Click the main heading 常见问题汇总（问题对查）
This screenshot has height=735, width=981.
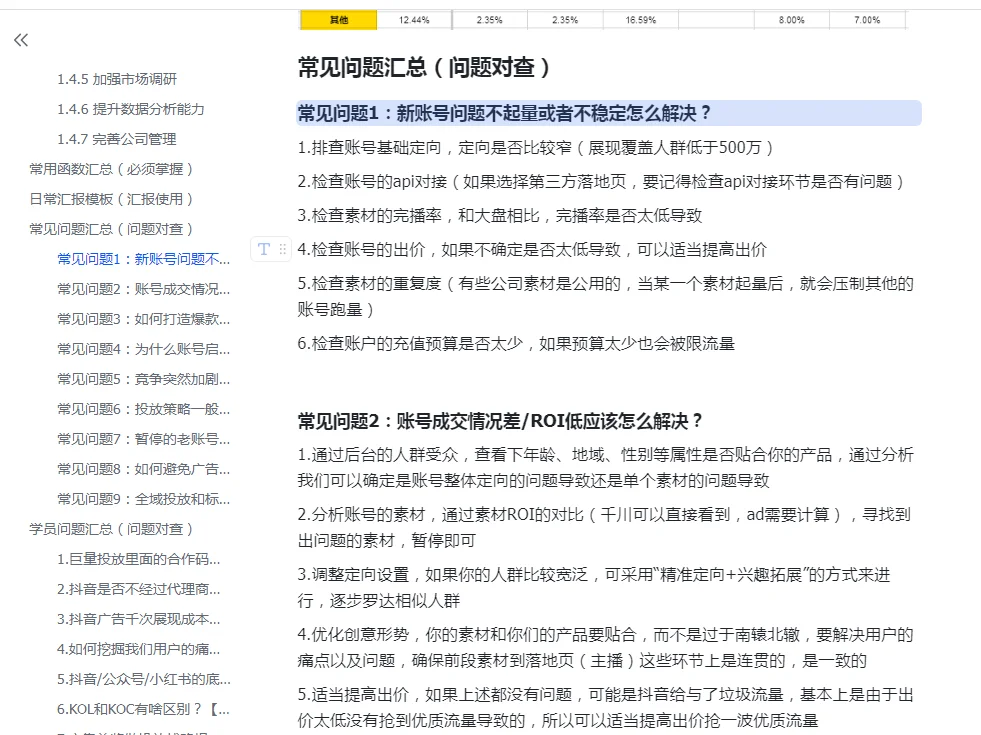click(x=424, y=68)
